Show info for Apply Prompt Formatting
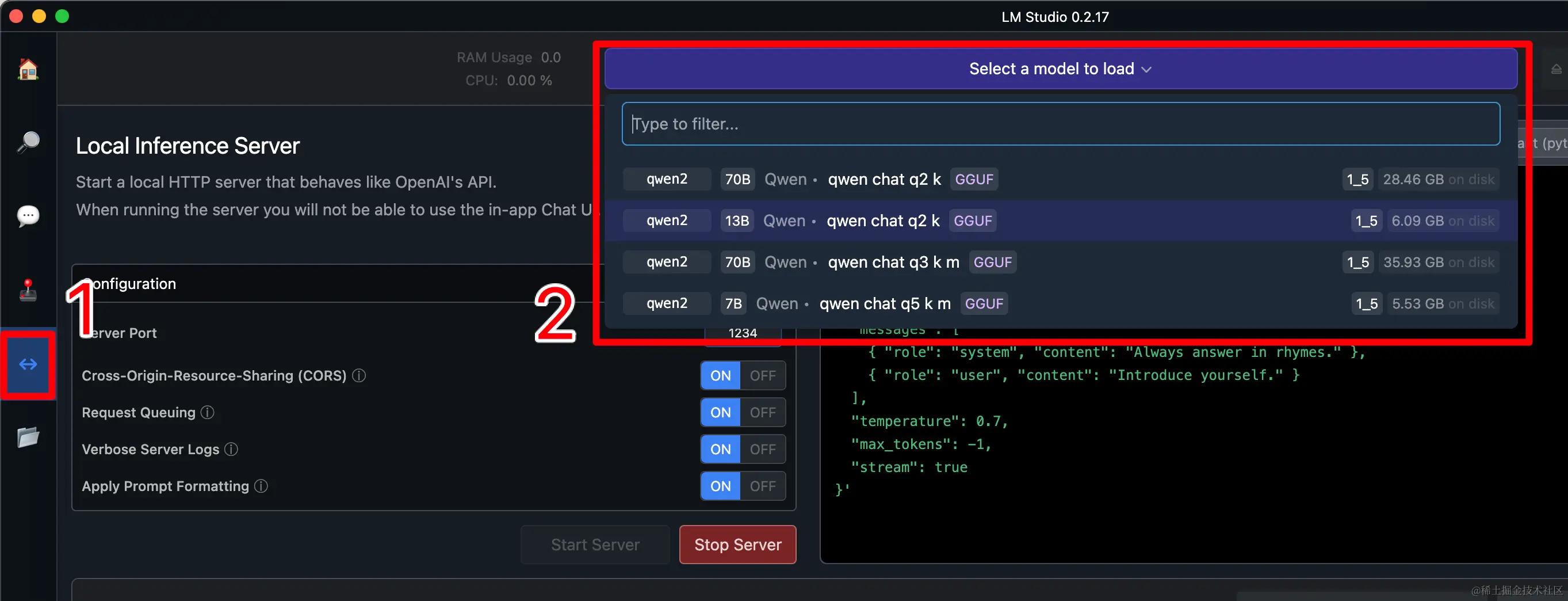The image size is (1568, 601). (x=261, y=486)
